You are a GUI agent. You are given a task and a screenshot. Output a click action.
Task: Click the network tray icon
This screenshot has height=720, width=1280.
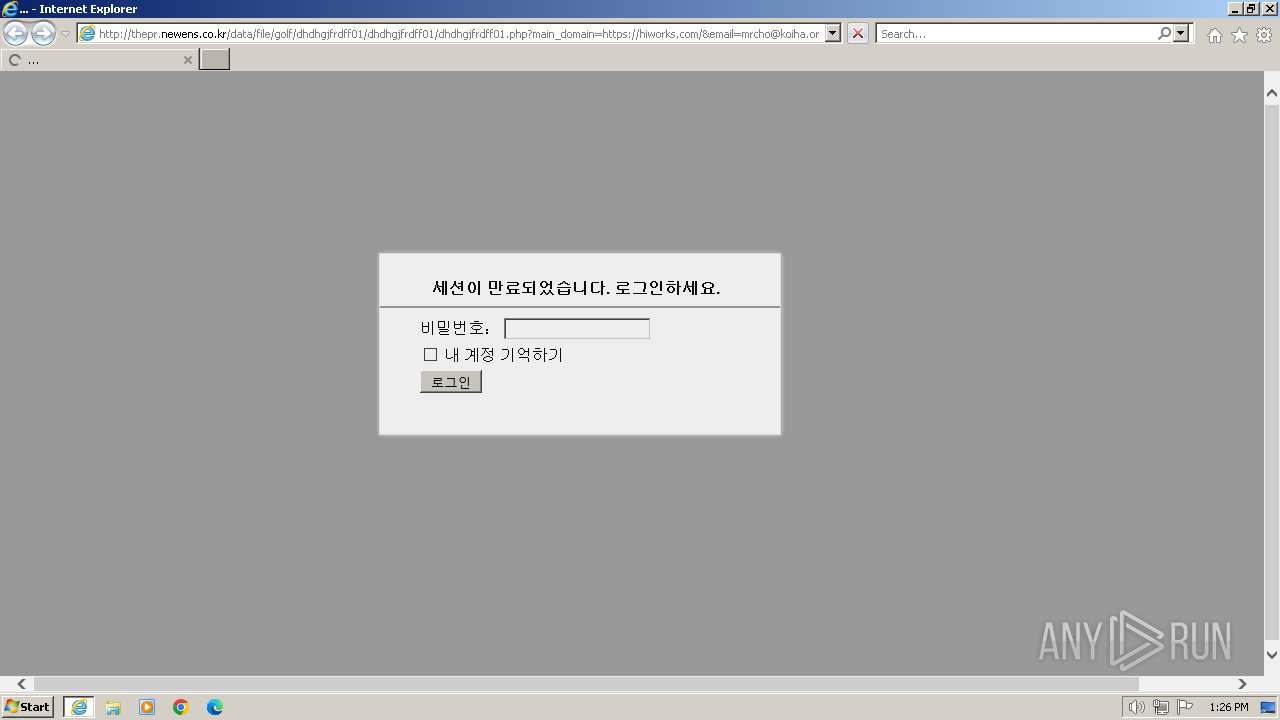[x=1160, y=707]
